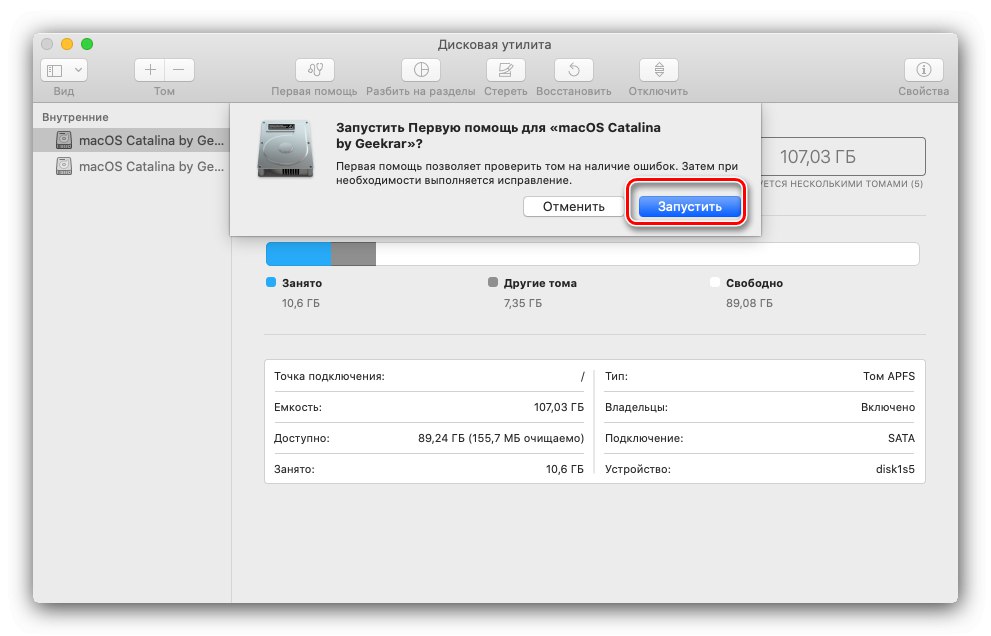Select the Стереть (Erase) toolbar icon
Viewport: 991px width, 636px height.
tap(505, 69)
